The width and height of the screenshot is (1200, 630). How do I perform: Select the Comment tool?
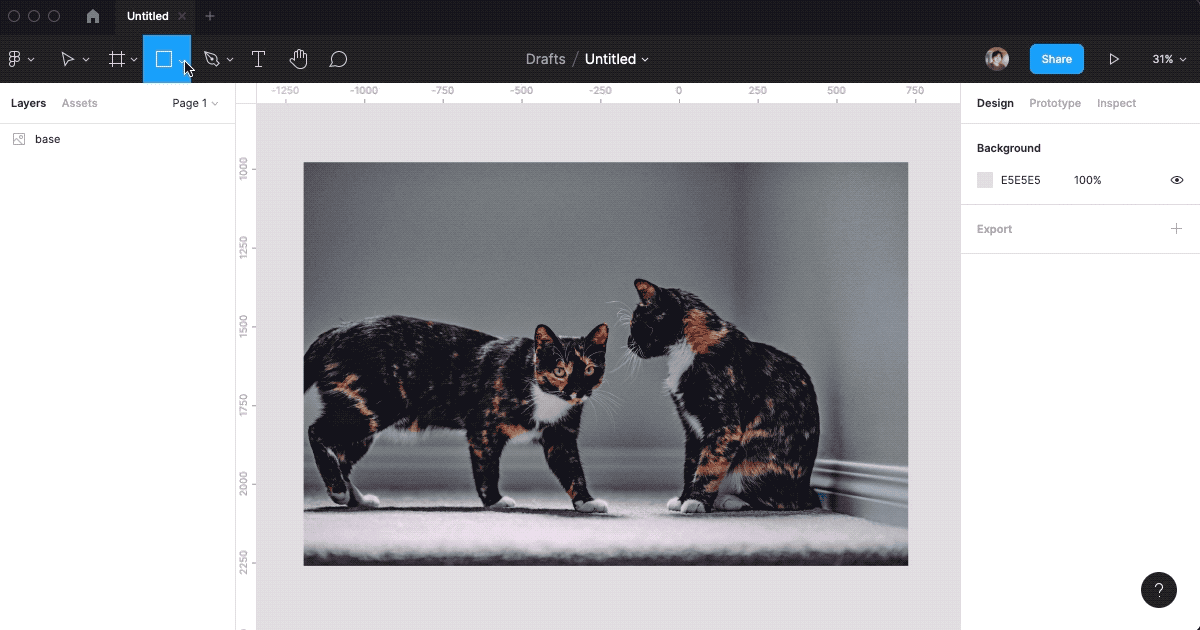point(338,59)
